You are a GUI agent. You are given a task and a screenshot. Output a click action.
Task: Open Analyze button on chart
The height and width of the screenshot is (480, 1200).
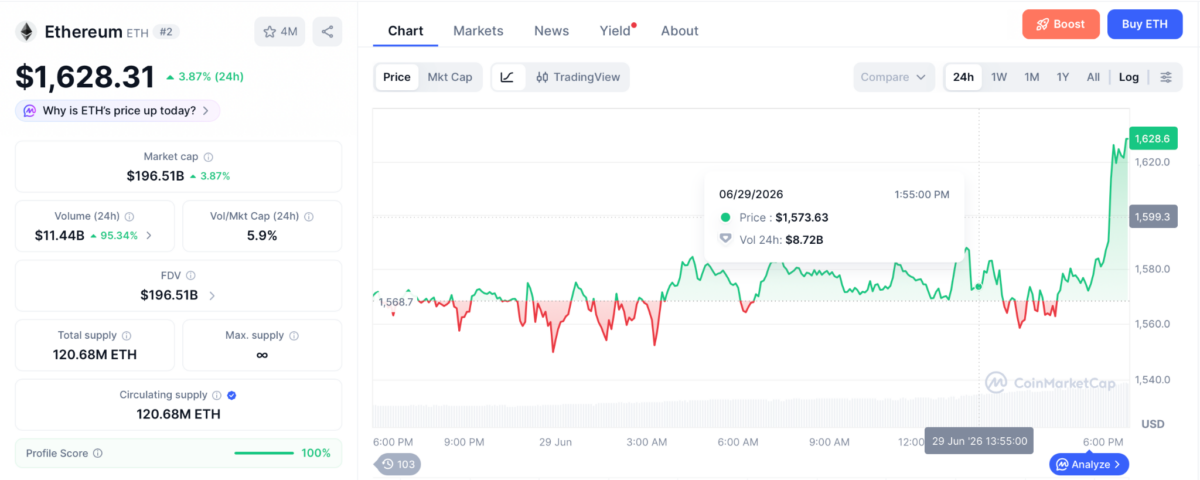click(1089, 464)
